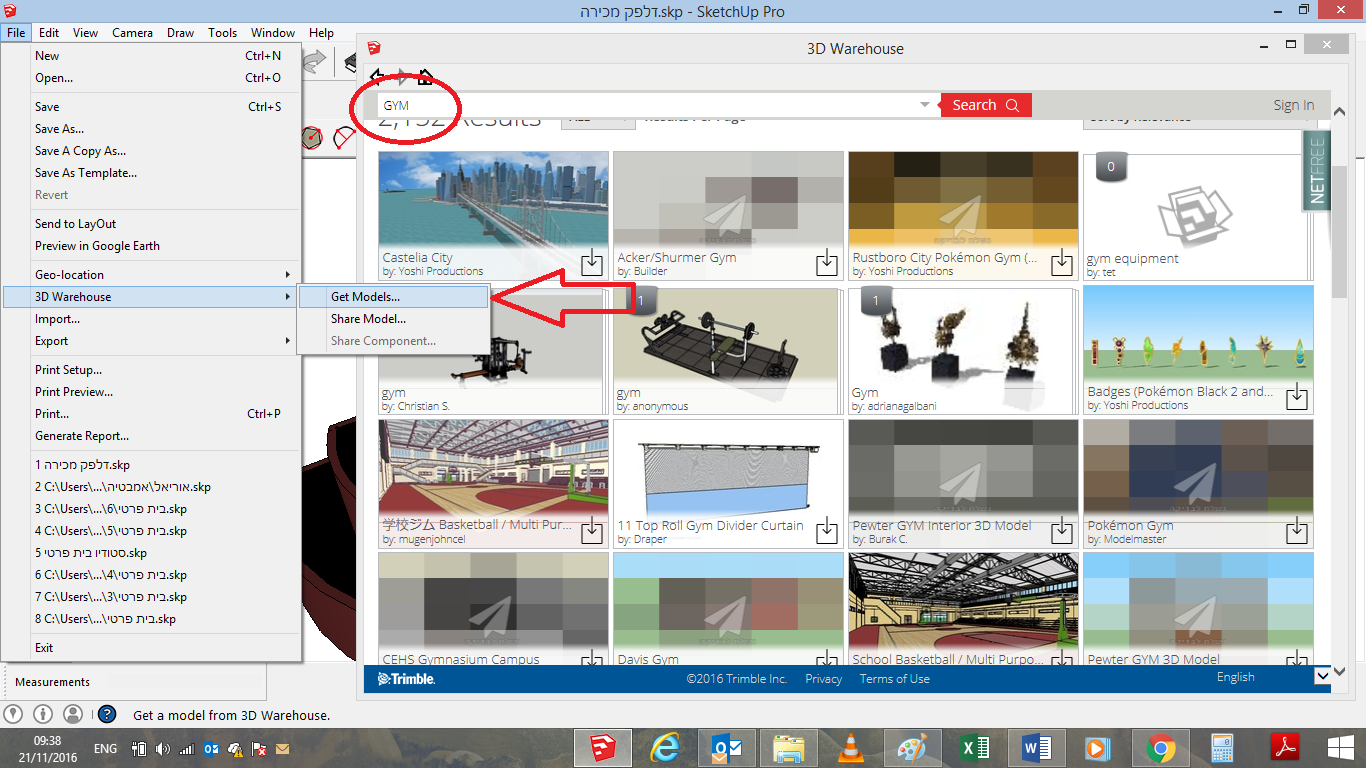Open the search box dropdown arrow
Screen dimensions: 1366x768
point(925,105)
